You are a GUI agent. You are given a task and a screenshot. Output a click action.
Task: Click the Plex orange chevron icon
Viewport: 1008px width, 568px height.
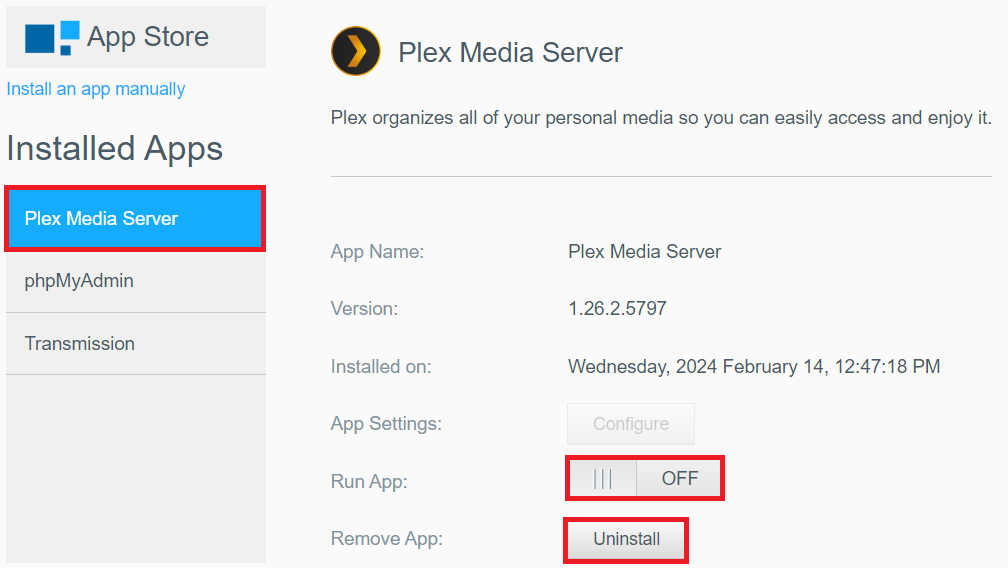point(356,52)
